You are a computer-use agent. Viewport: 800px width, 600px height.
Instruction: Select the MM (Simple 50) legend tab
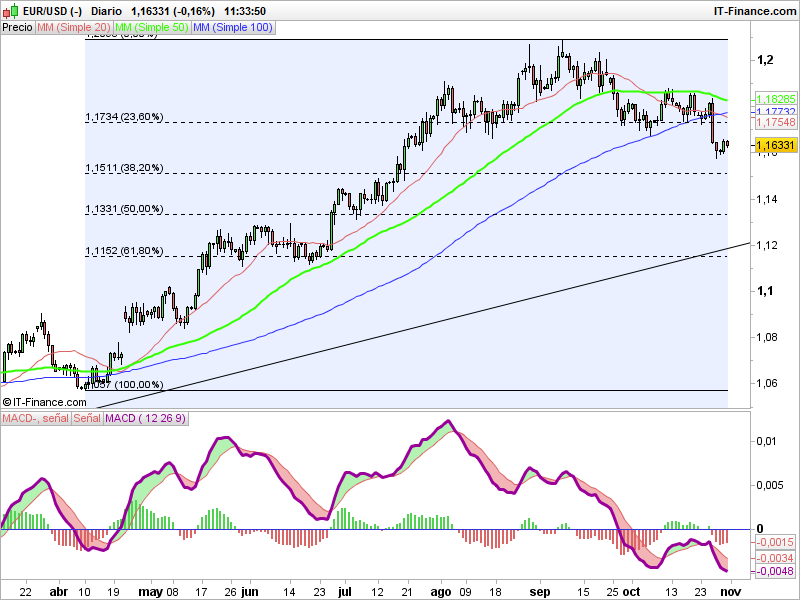tap(152, 28)
